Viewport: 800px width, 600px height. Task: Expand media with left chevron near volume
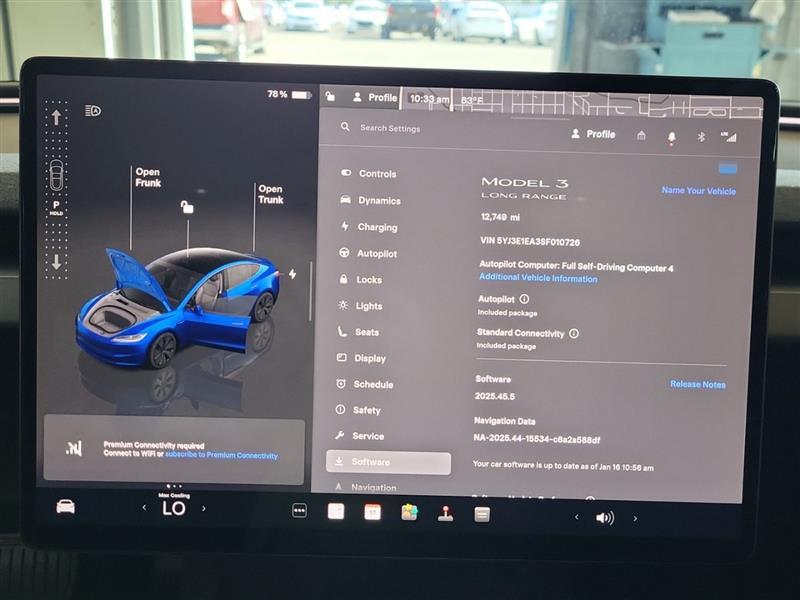(576, 515)
